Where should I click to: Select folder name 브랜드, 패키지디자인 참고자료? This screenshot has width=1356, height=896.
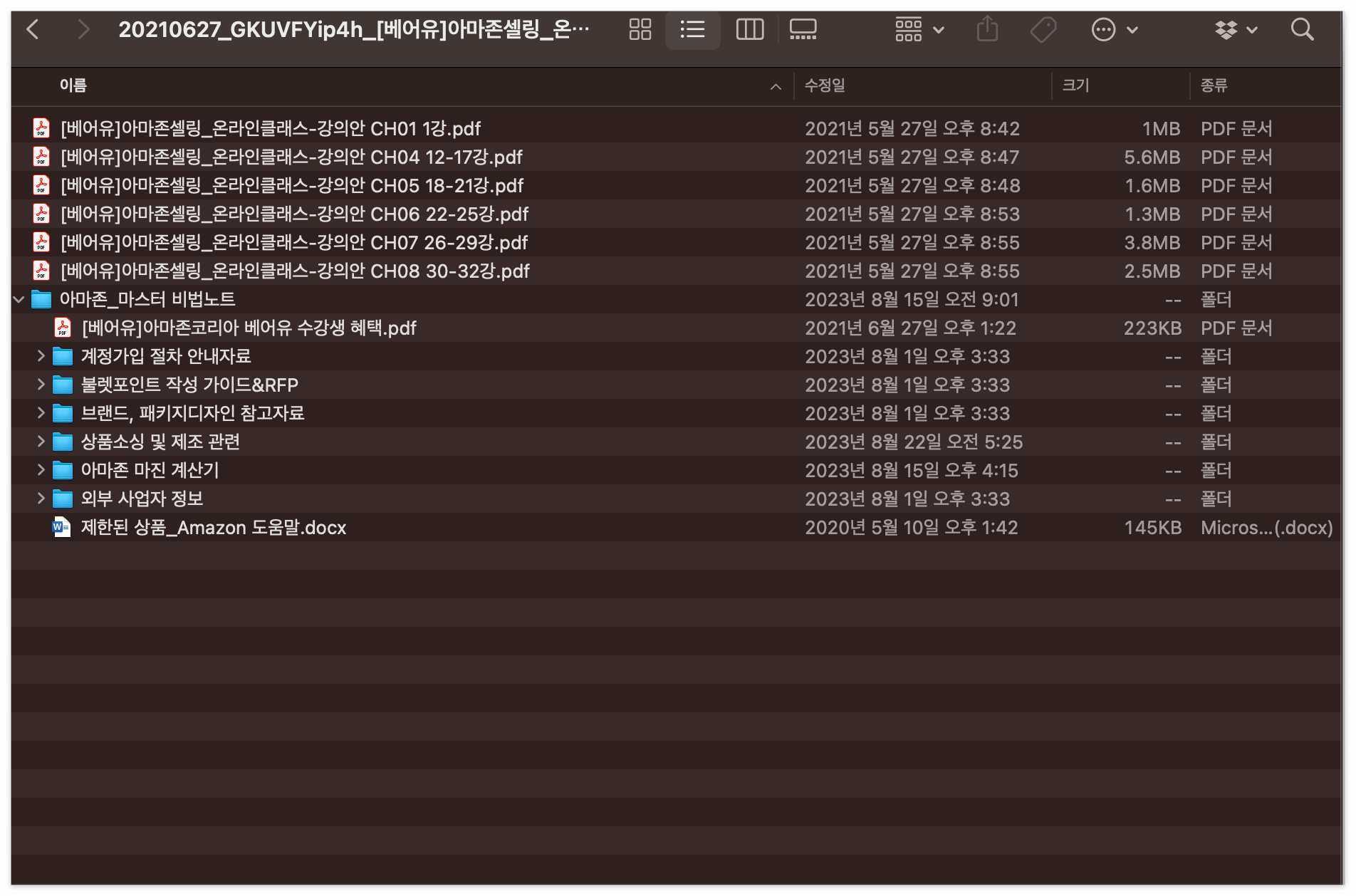click(x=192, y=413)
